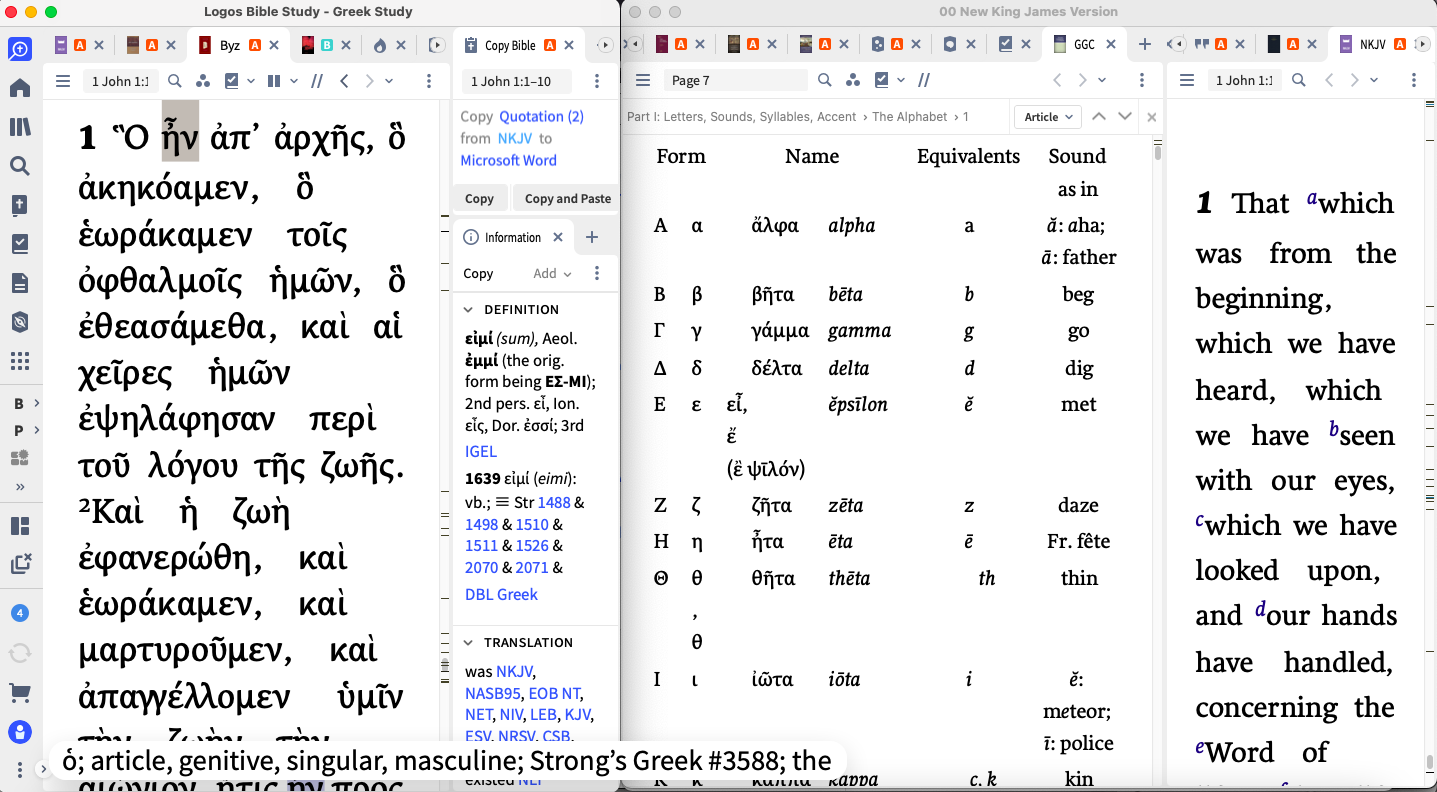Open visual filters dots in GGC panel

click(x=852, y=80)
